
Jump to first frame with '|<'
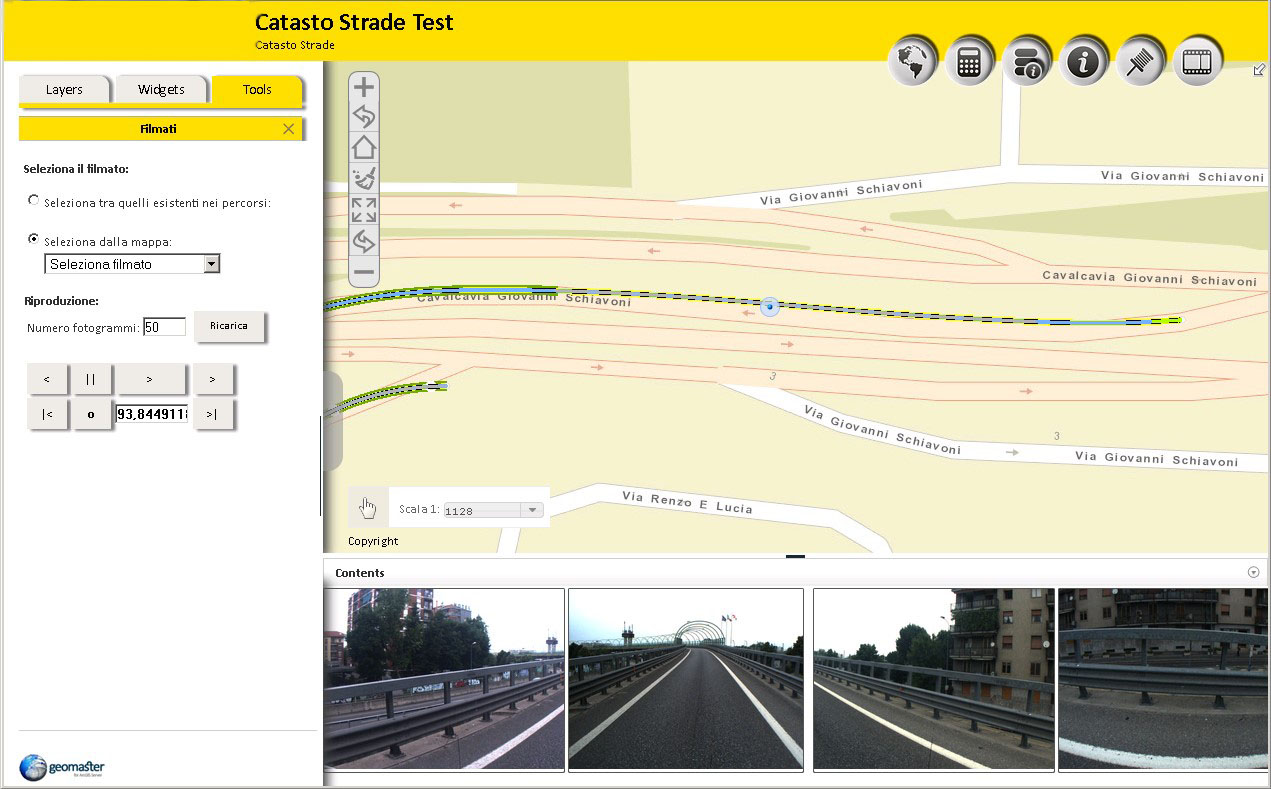tap(48, 414)
